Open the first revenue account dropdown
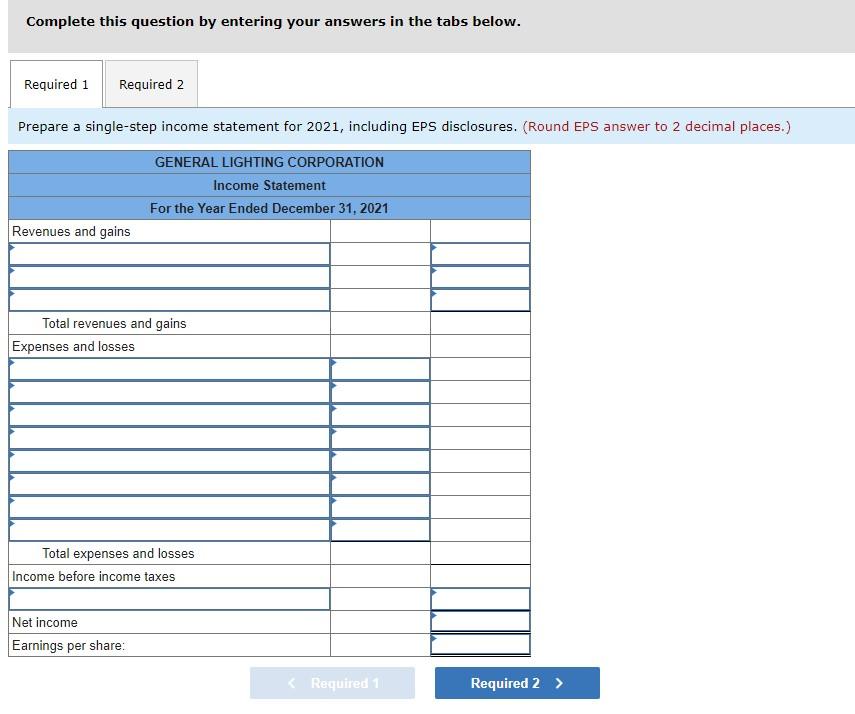855x714 pixels. click(x=169, y=253)
